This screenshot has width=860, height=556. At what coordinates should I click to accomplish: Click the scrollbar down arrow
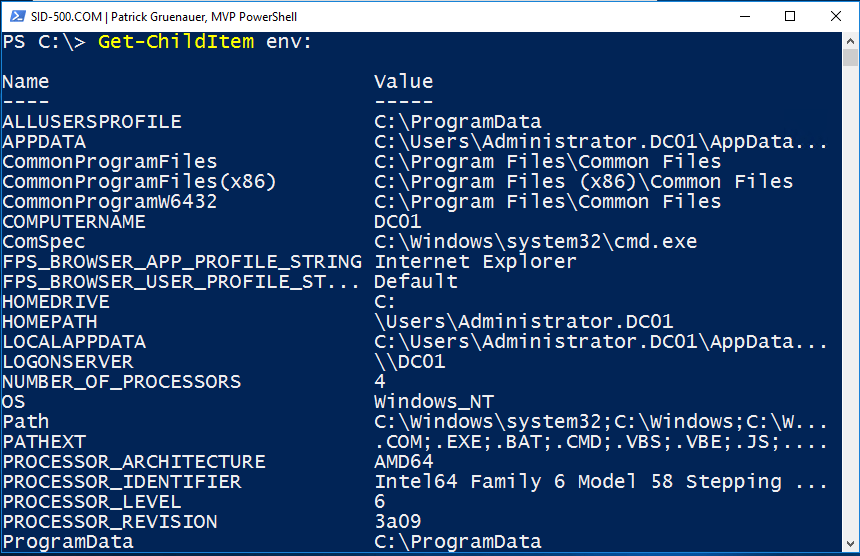click(x=850, y=546)
